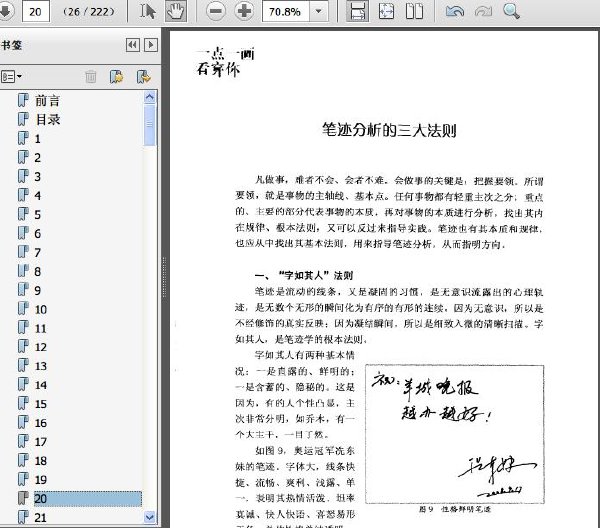This screenshot has width=600, height=528.
Task: Jump to bookmark 7
Action: click(x=38, y=252)
